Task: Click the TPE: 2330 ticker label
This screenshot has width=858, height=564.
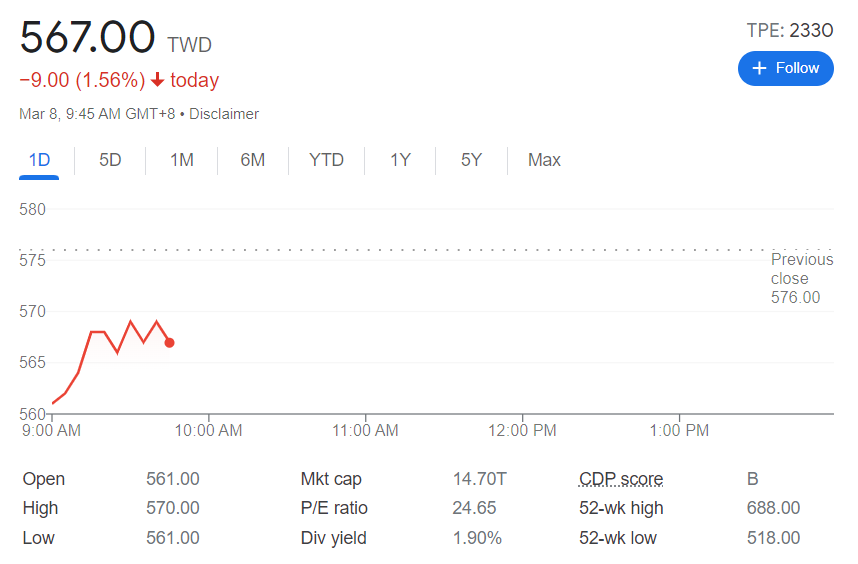Action: [x=789, y=30]
